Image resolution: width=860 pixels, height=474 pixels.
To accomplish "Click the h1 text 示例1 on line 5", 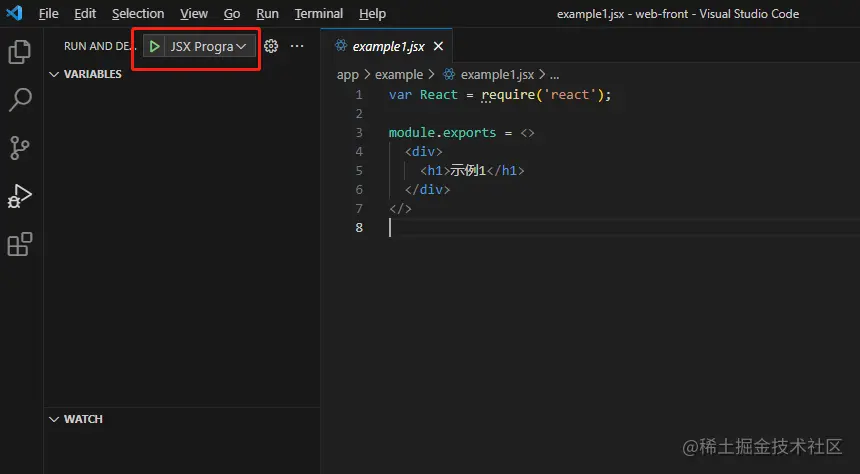I will pos(468,171).
